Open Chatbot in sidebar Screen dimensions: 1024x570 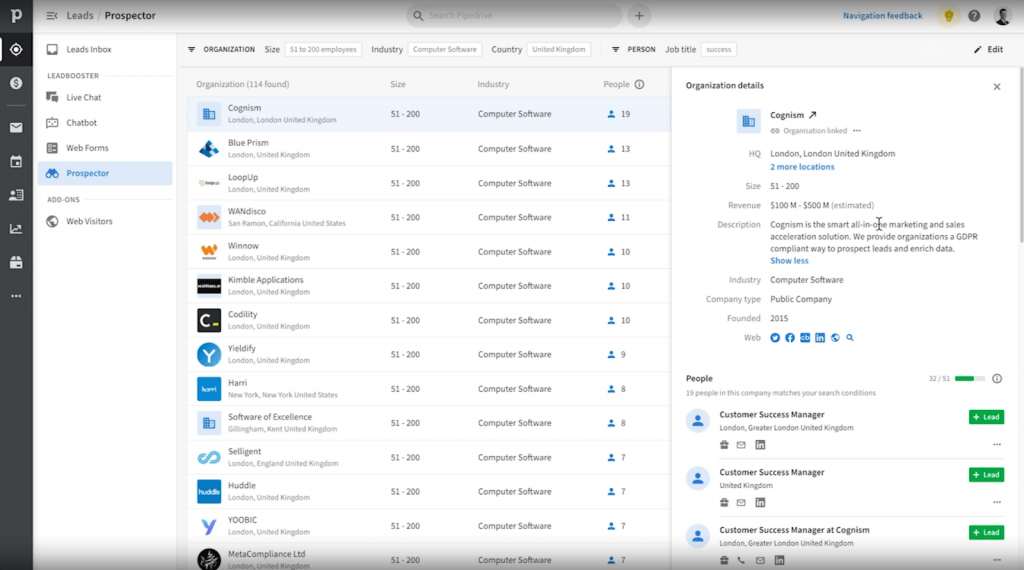tap(81, 123)
